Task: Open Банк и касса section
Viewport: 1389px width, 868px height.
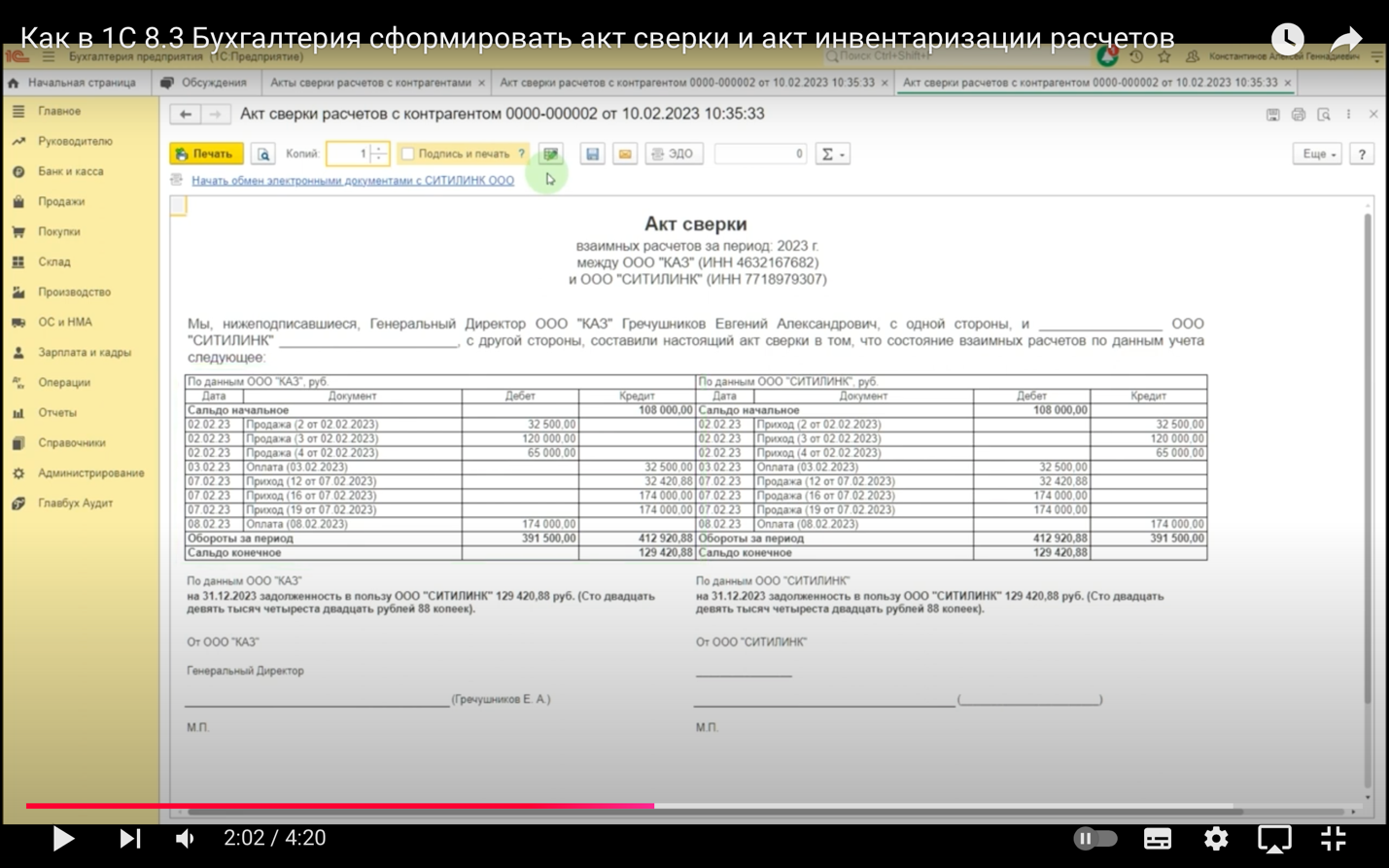Action: click(70, 171)
